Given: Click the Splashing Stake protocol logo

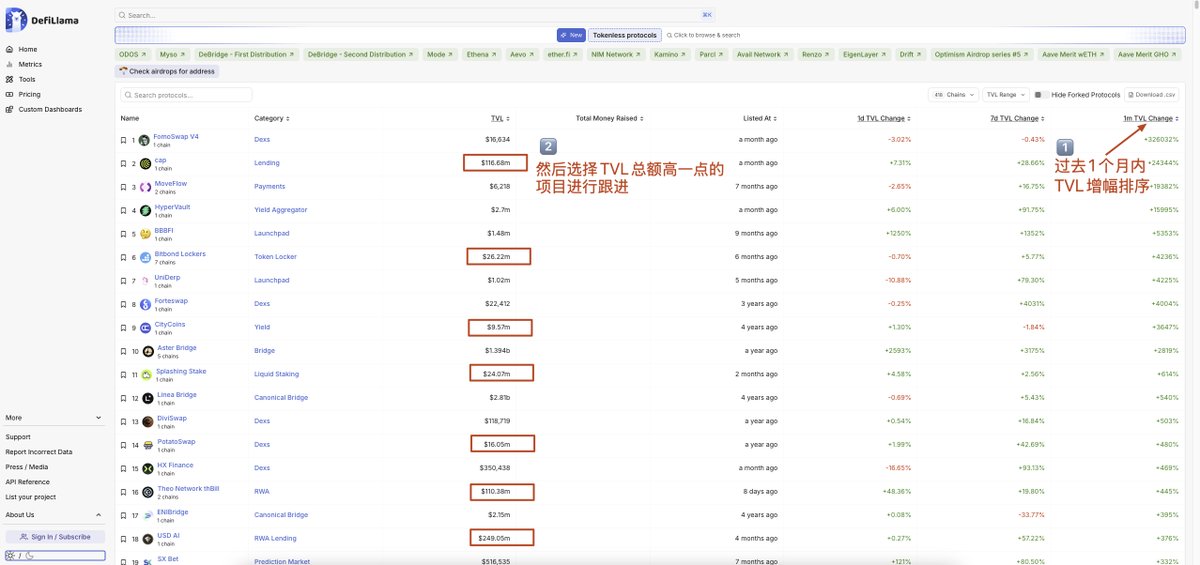Looking at the screenshot, I should [x=146, y=374].
